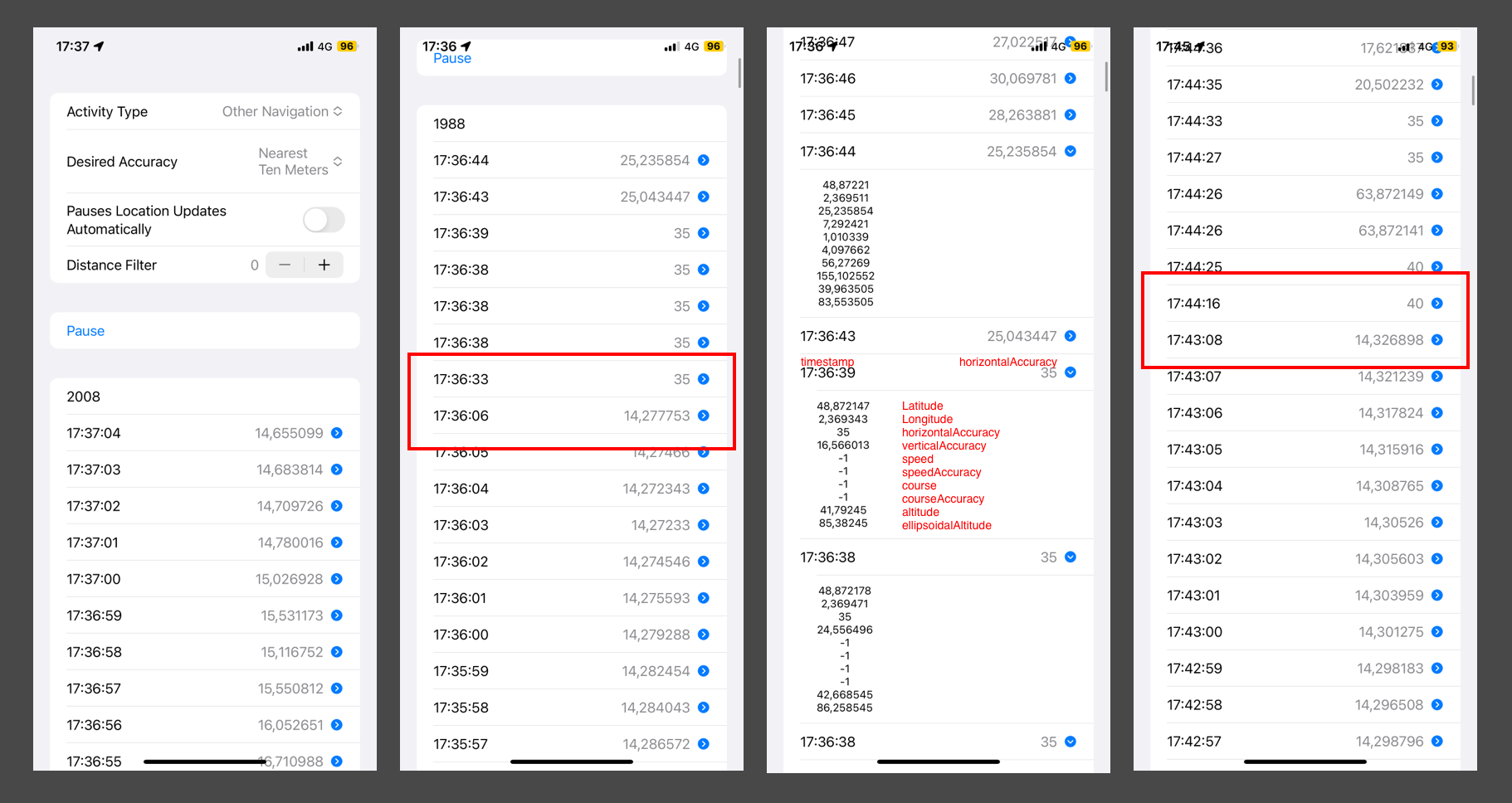Tap the detail arrow for 17:37:03
This screenshot has width=1512, height=803.
337,470
